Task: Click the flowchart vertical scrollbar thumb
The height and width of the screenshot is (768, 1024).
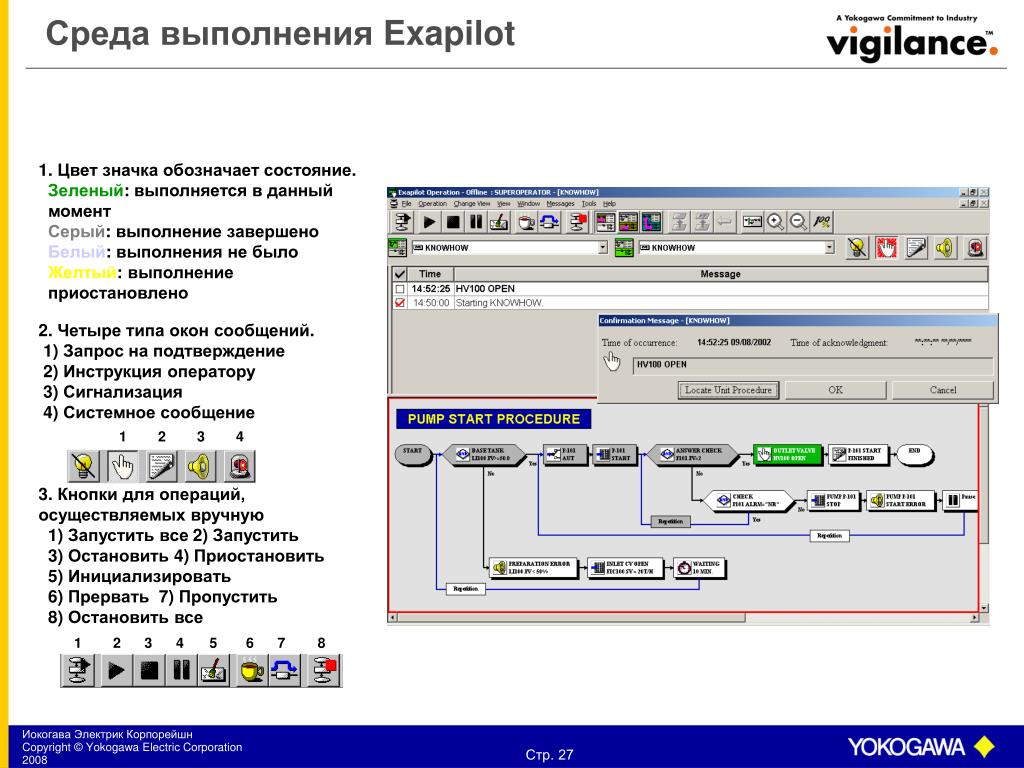Action: click(x=984, y=474)
